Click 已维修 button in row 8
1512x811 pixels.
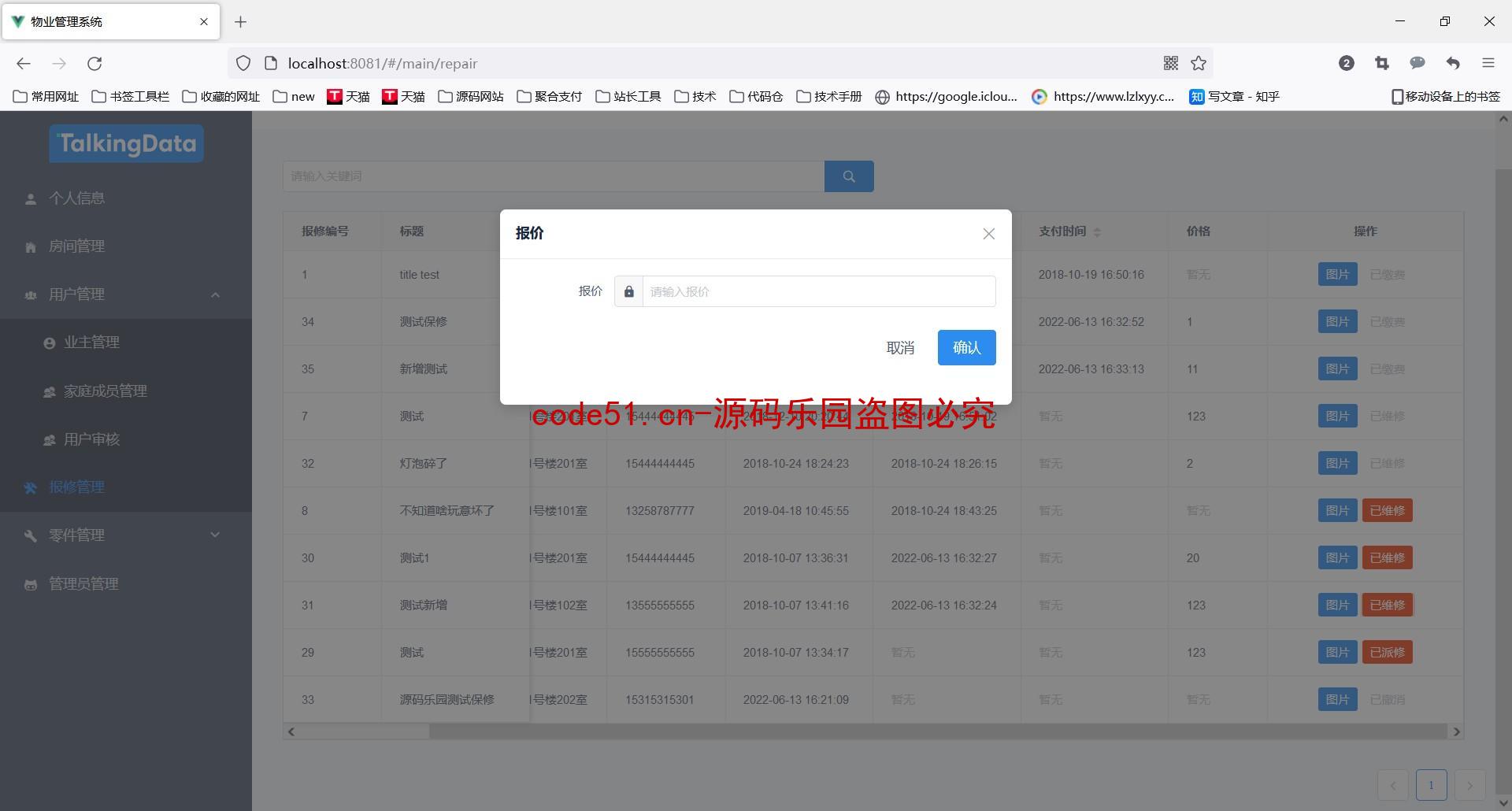tap(1387, 510)
